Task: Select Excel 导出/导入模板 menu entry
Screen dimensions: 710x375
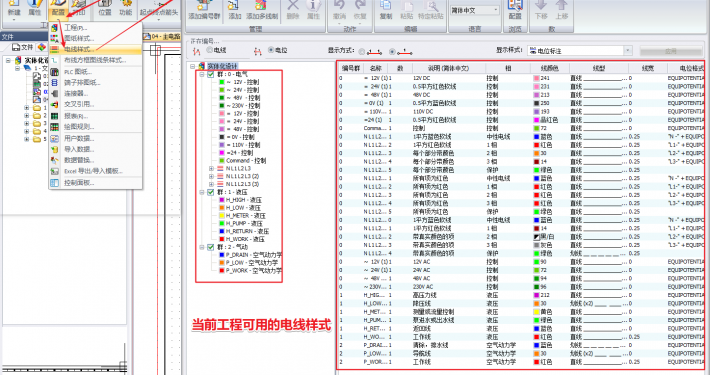Action: 96,171
